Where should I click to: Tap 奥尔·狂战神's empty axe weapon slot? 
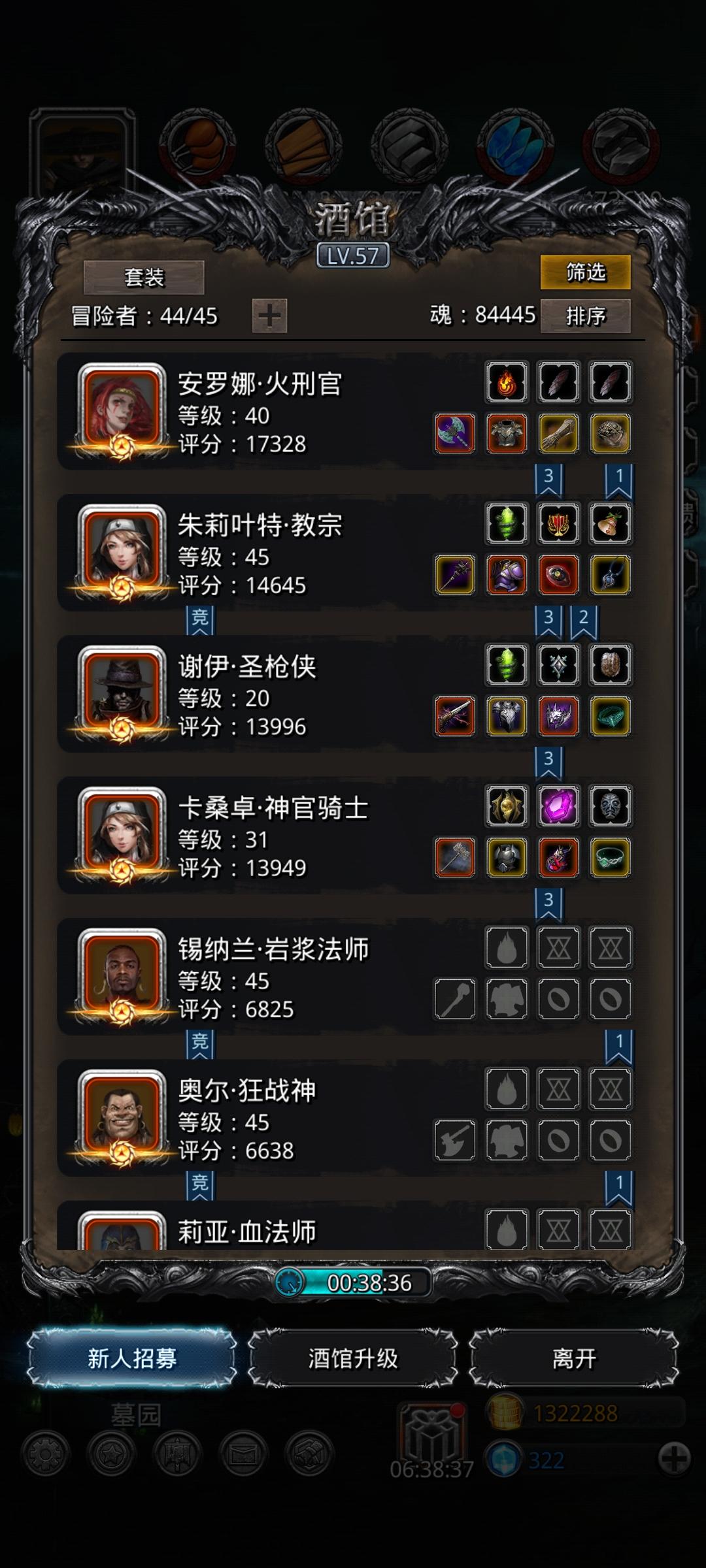(455, 1140)
